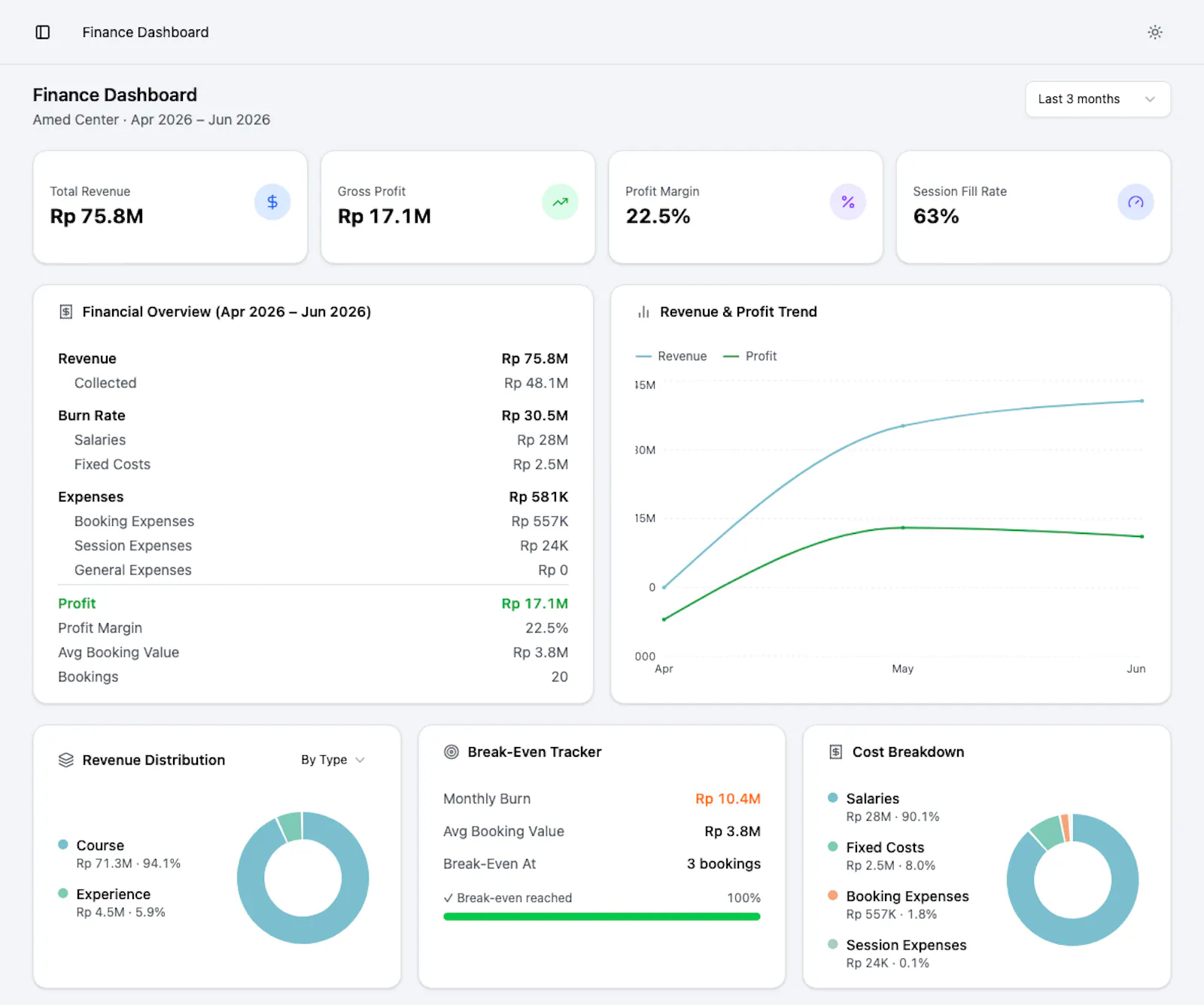Click the Financial Overview receipt icon

[x=66, y=311]
